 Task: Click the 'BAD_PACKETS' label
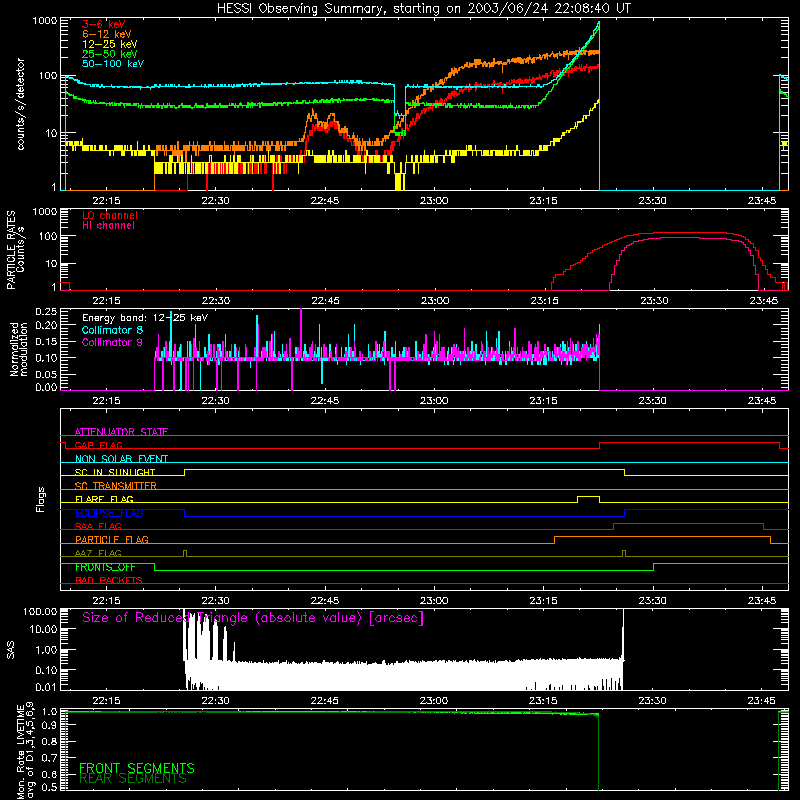click(x=109, y=580)
